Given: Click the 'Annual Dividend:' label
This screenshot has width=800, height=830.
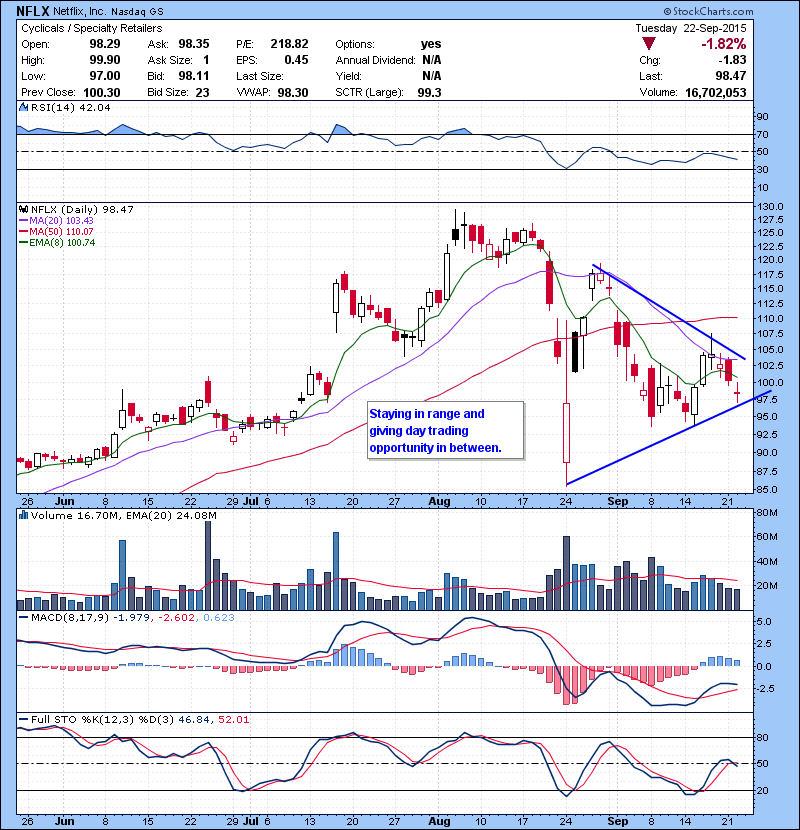Looking at the screenshot, I should (375, 60).
